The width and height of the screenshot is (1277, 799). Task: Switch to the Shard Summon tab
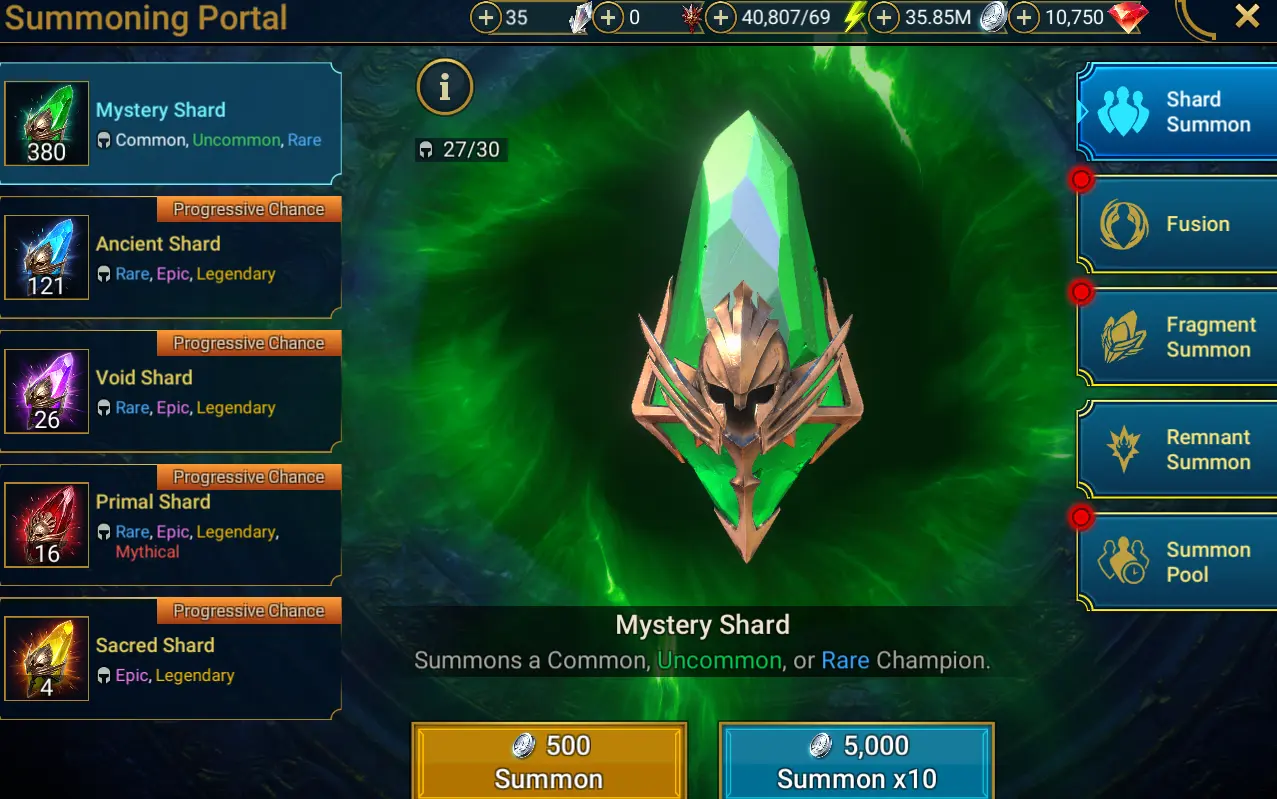tap(1177, 112)
